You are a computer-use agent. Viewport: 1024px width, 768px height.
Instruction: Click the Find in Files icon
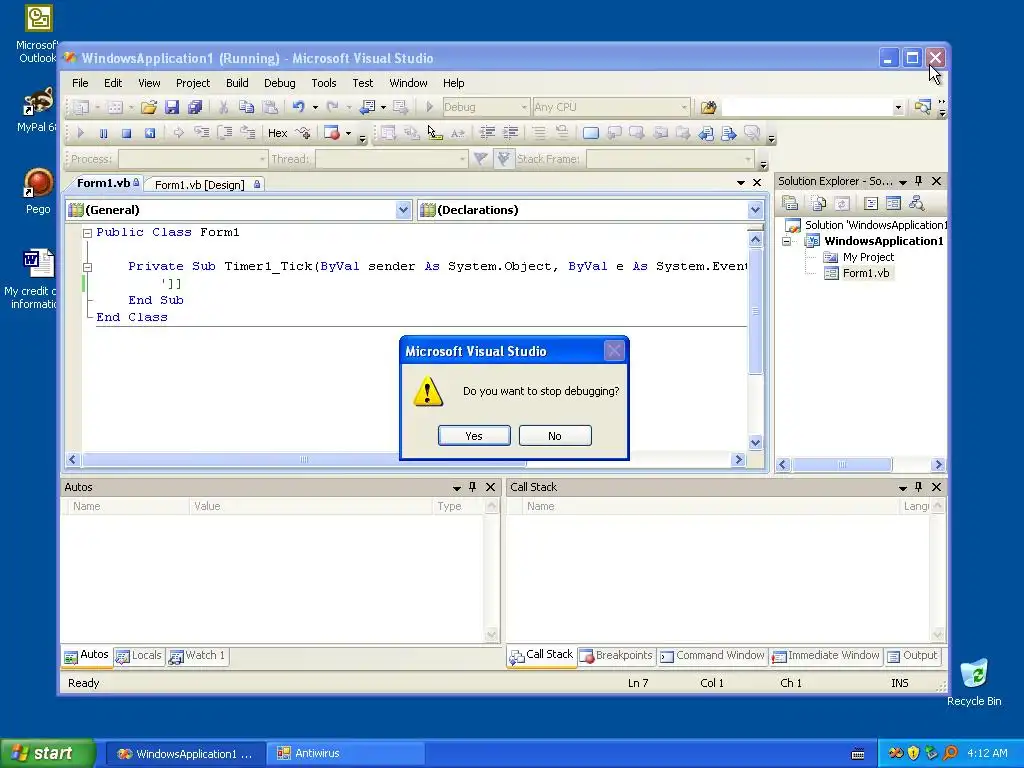708,107
